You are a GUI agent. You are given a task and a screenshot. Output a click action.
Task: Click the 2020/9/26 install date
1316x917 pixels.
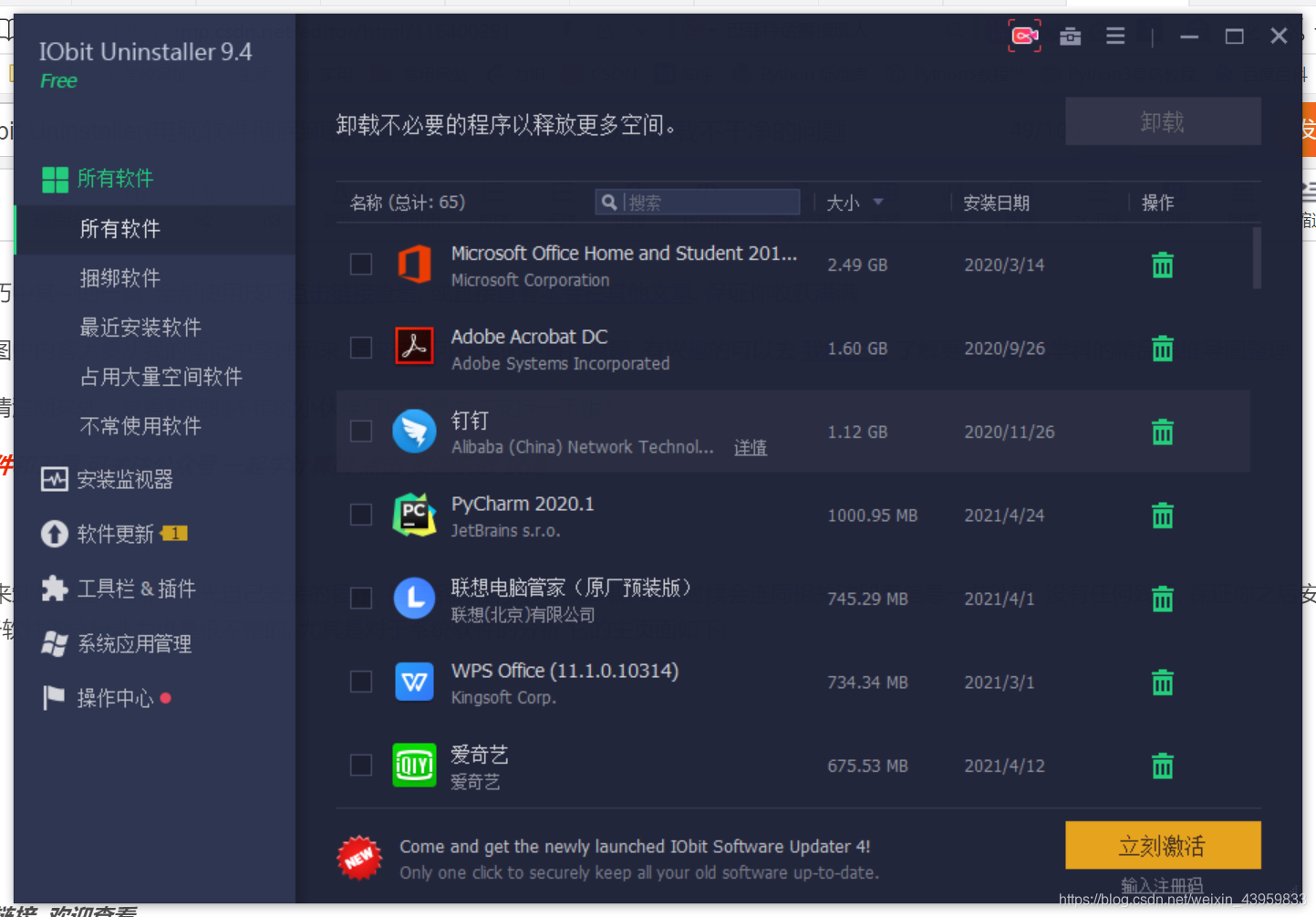click(1005, 349)
